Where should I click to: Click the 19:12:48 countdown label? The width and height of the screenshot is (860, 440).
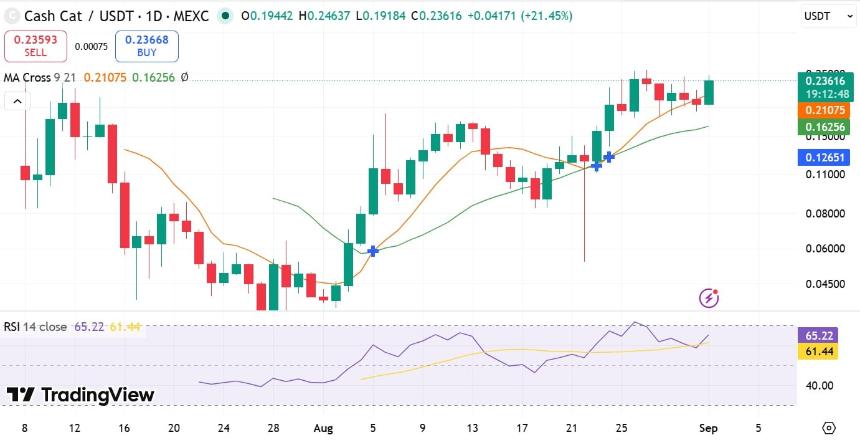[827, 94]
